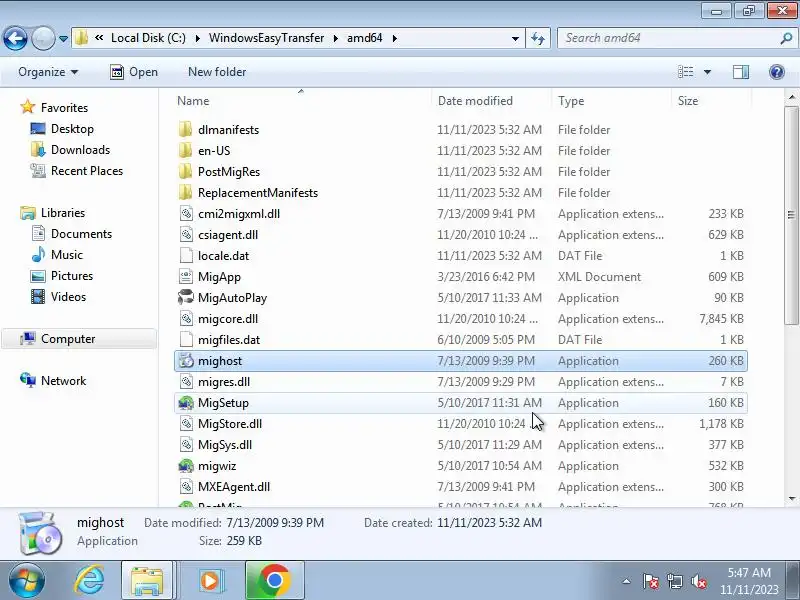Select Local Disk (C:) breadcrumb

tap(148, 38)
